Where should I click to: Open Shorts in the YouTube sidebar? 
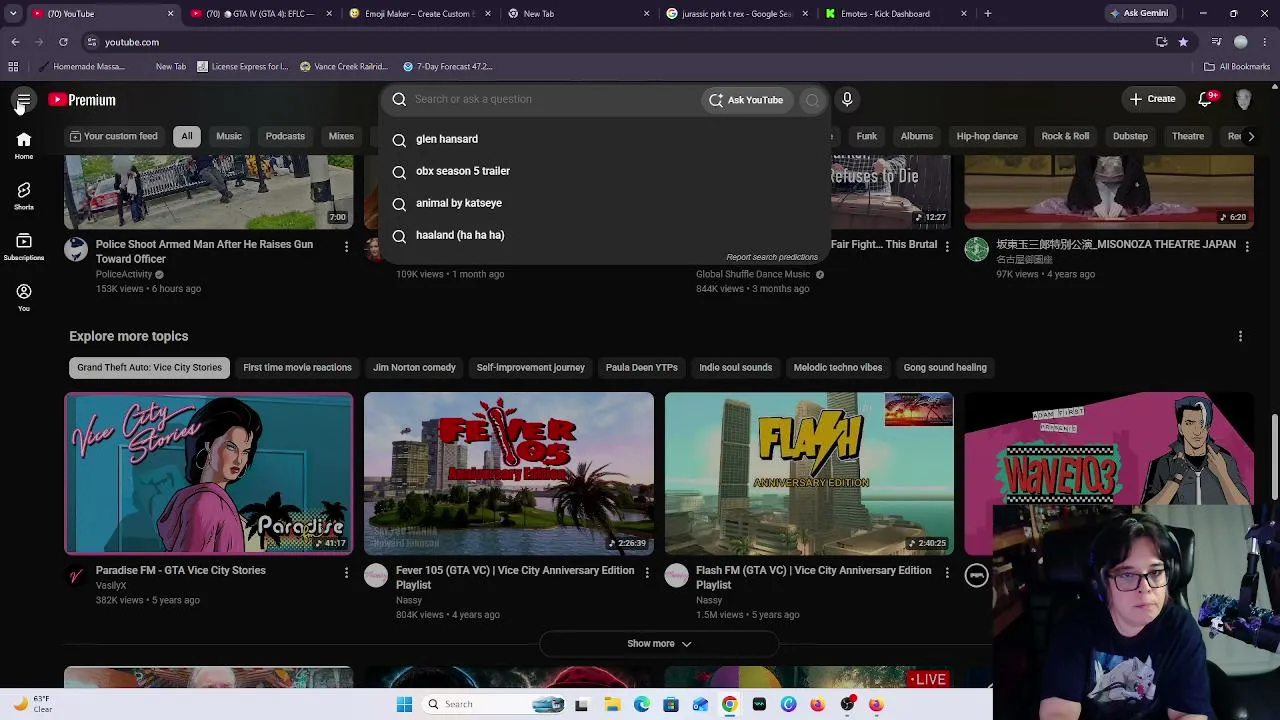pyautogui.click(x=24, y=195)
